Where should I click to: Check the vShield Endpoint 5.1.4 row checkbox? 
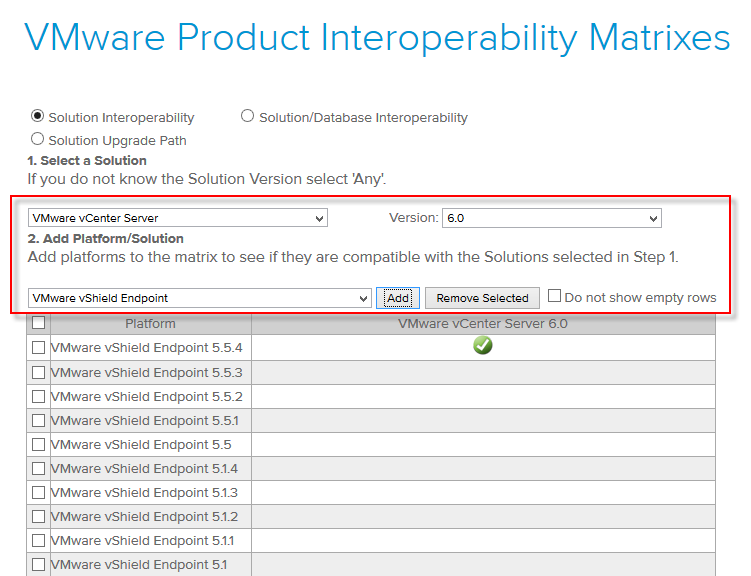(38, 468)
